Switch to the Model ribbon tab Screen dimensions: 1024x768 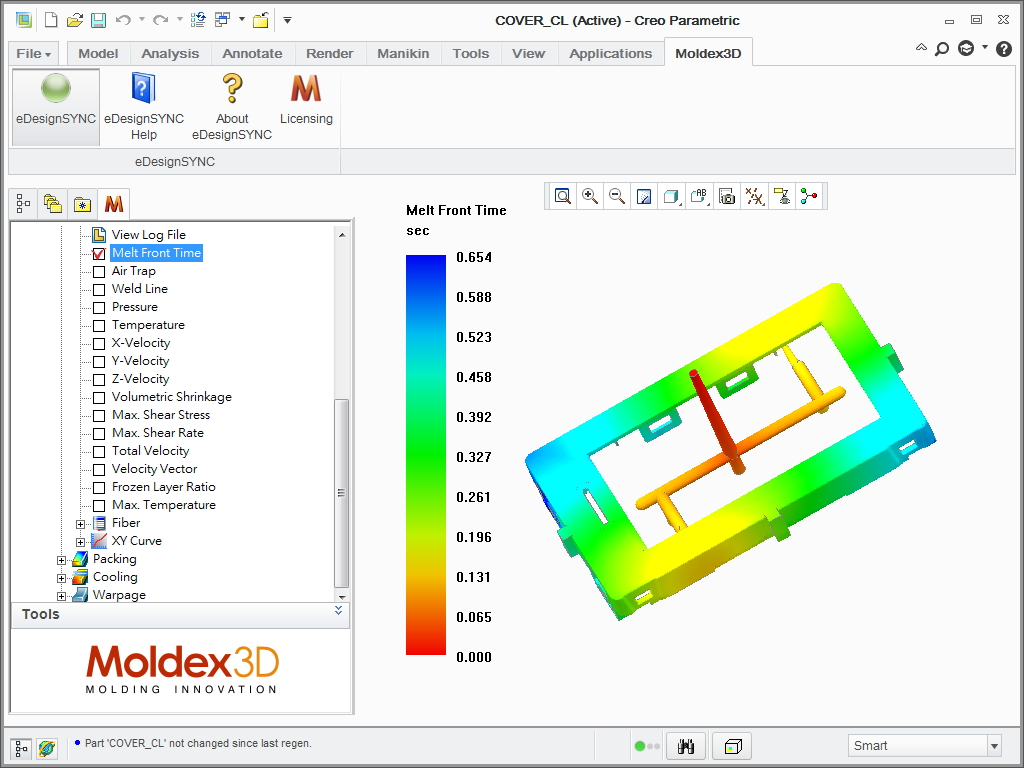(x=98, y=54)
